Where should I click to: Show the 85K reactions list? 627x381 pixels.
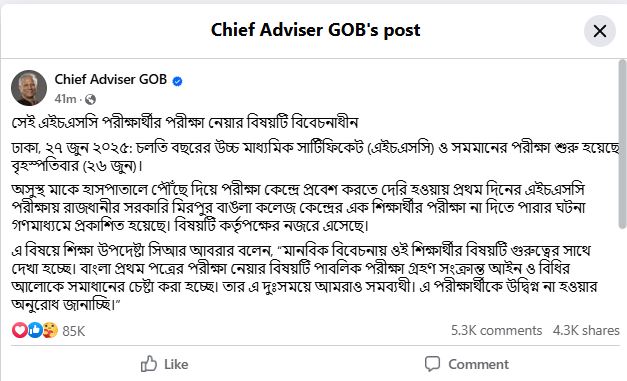coord(74,331)
